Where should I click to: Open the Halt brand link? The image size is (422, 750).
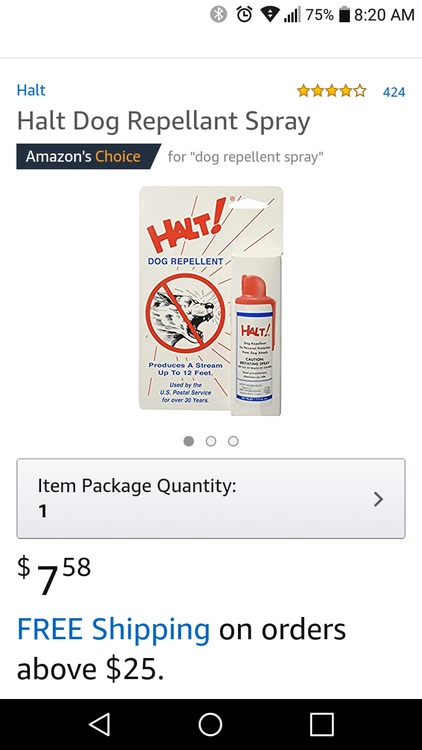[31, 90]
